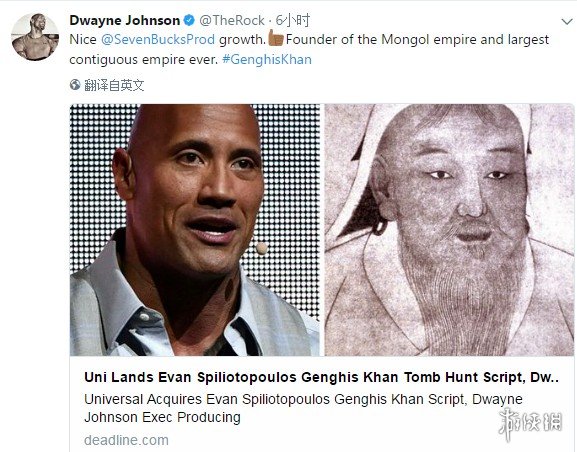Image resolution: width=577 pixels, height=452 pixels.
Task: Open the 翻译自英文 translation link
Action: click(114, 85)
